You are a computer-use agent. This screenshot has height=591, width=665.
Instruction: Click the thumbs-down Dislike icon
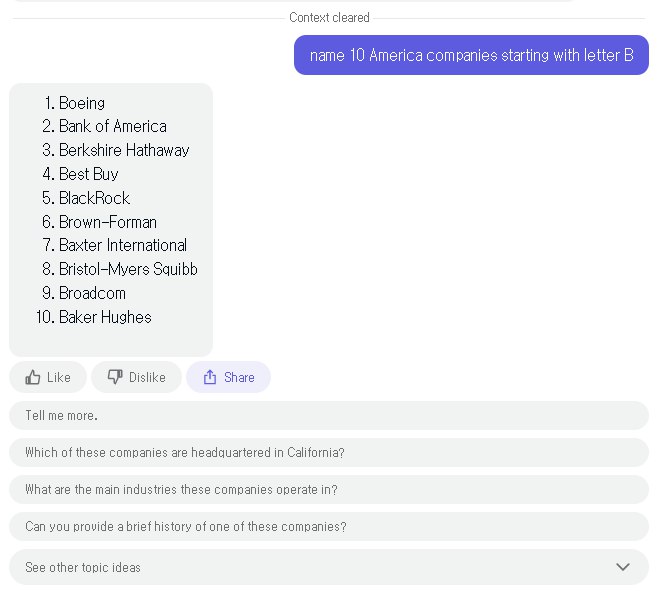coord(115,376)
